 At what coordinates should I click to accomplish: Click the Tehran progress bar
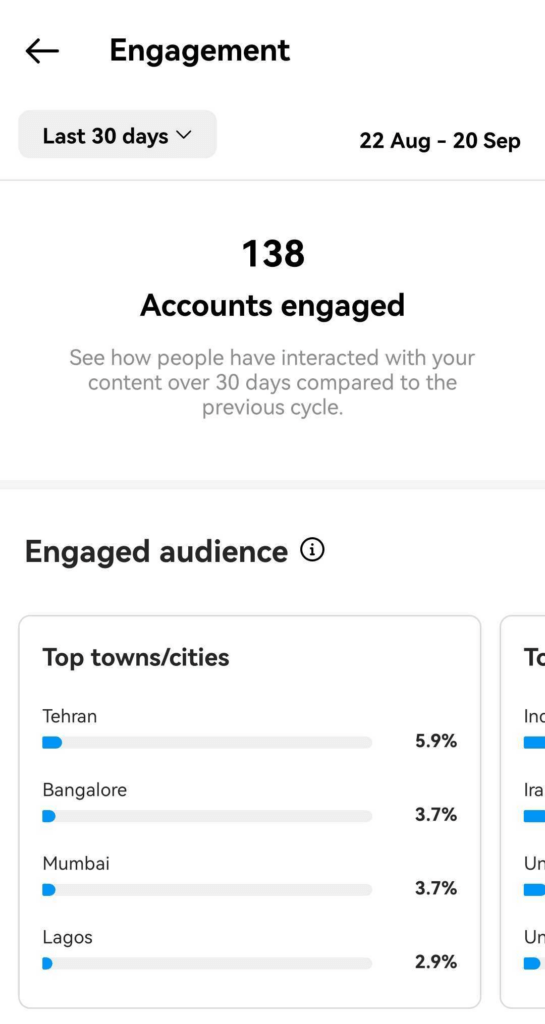(207, 743)
